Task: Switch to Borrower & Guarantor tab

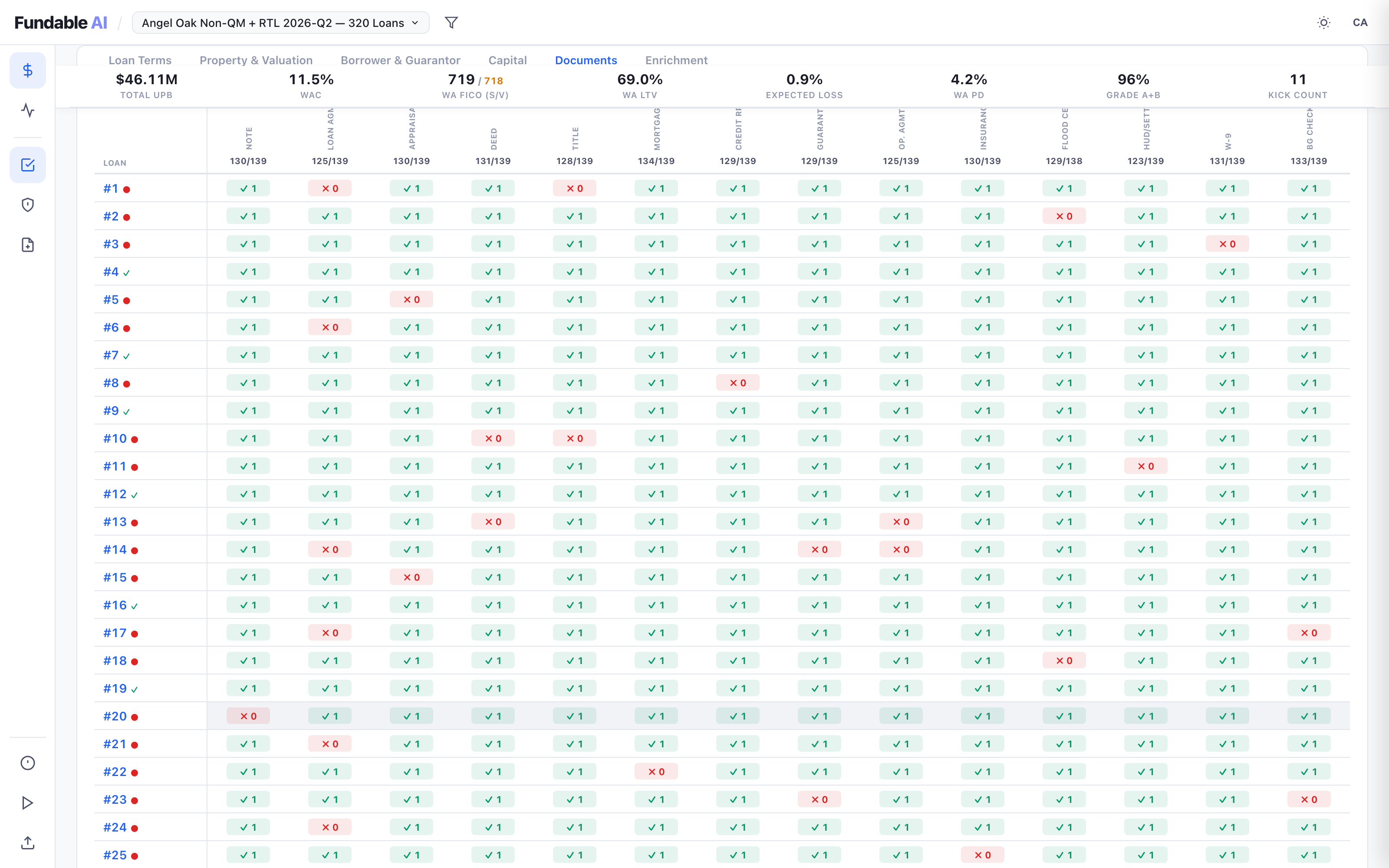Action: click(x=401, y=60)
